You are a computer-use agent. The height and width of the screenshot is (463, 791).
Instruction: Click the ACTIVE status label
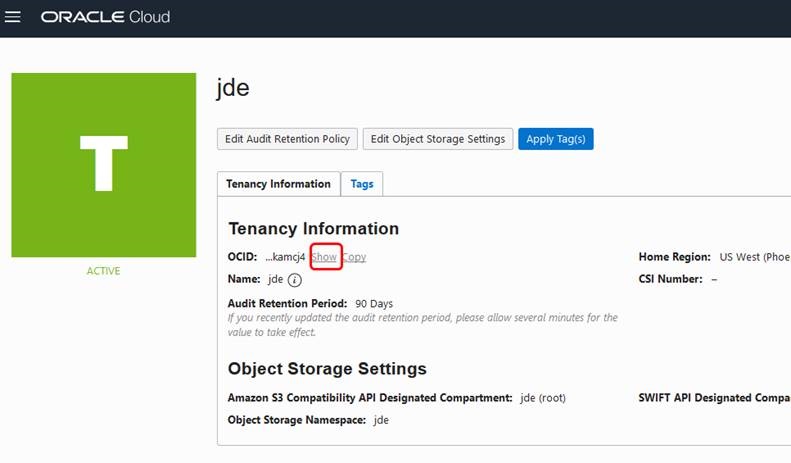click(x=103, y=271)
